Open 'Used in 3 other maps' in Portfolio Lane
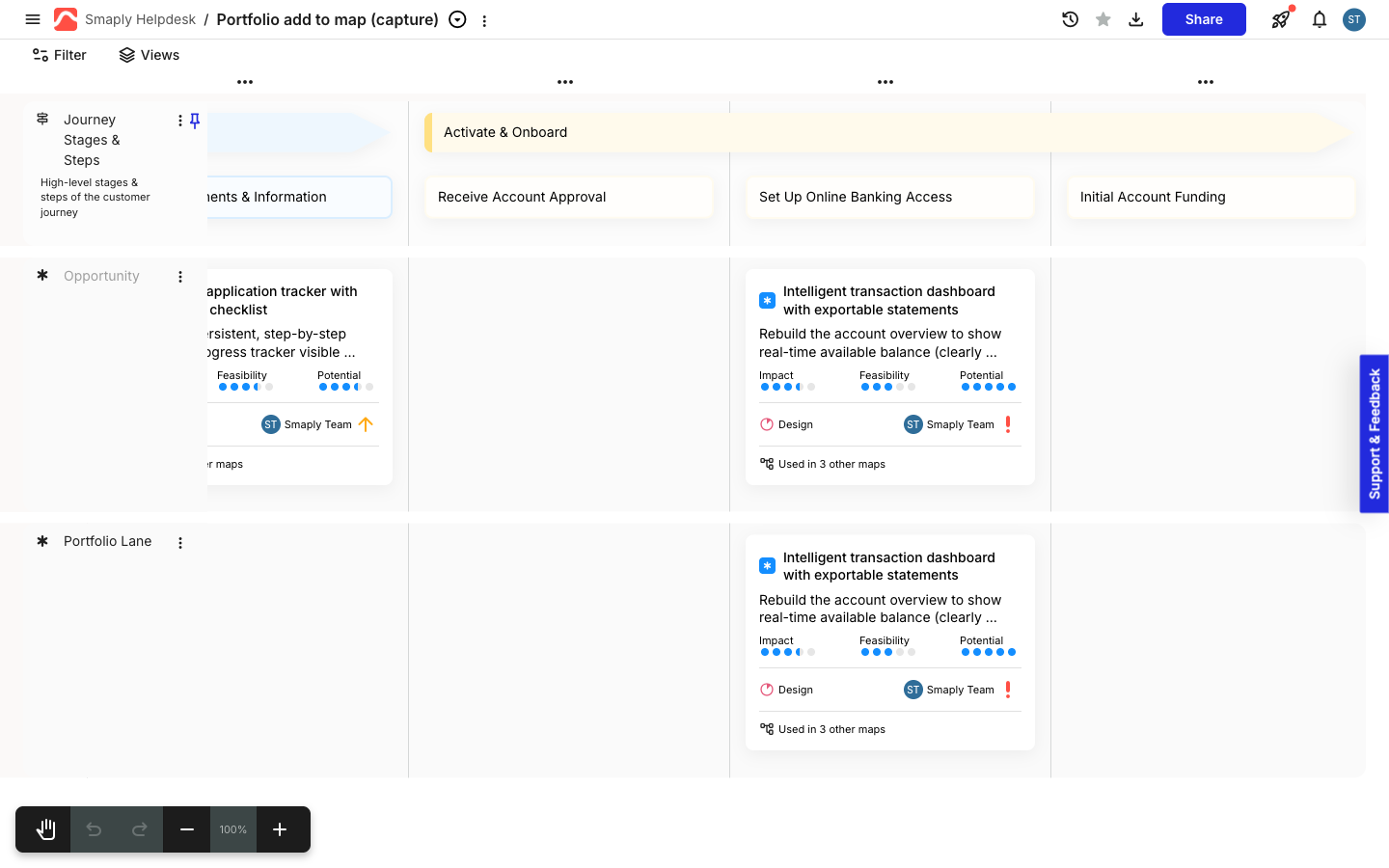The image size is (1389, 868). (823, 729)
